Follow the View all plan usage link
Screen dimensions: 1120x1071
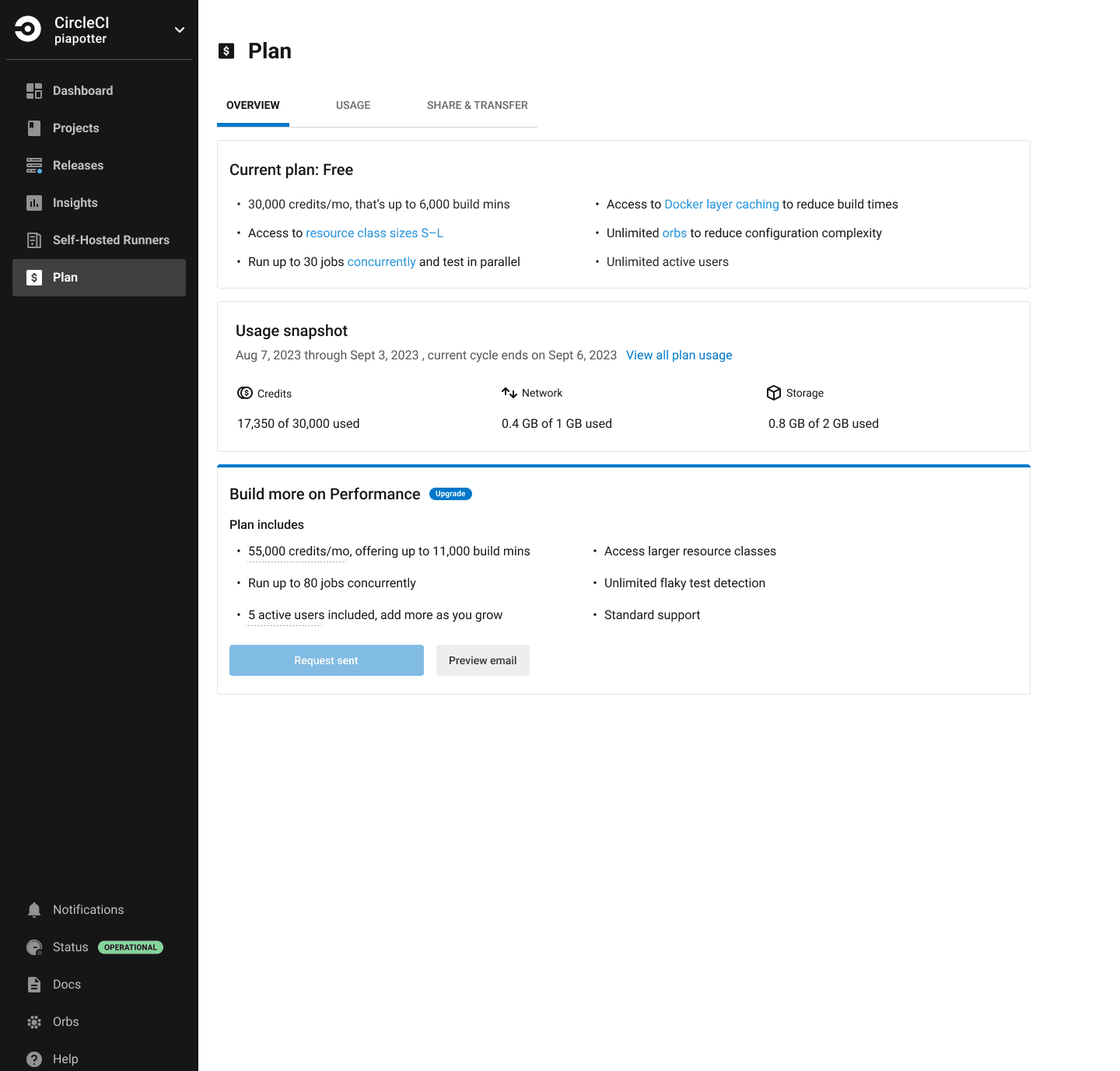(679, 355)
